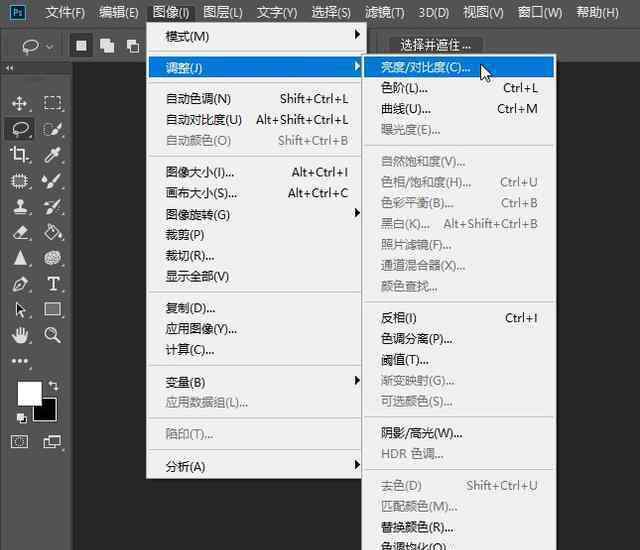Expand the 分析(A) submenu
640x550 pixels.
coord(256,466)
